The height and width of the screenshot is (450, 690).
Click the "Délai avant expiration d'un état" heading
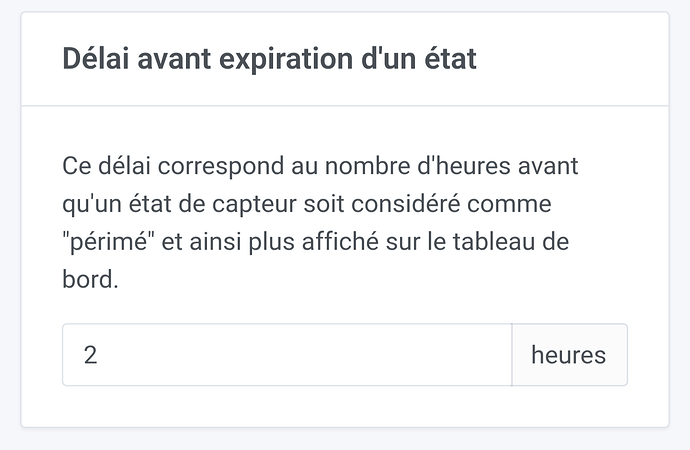pos(269,59)
